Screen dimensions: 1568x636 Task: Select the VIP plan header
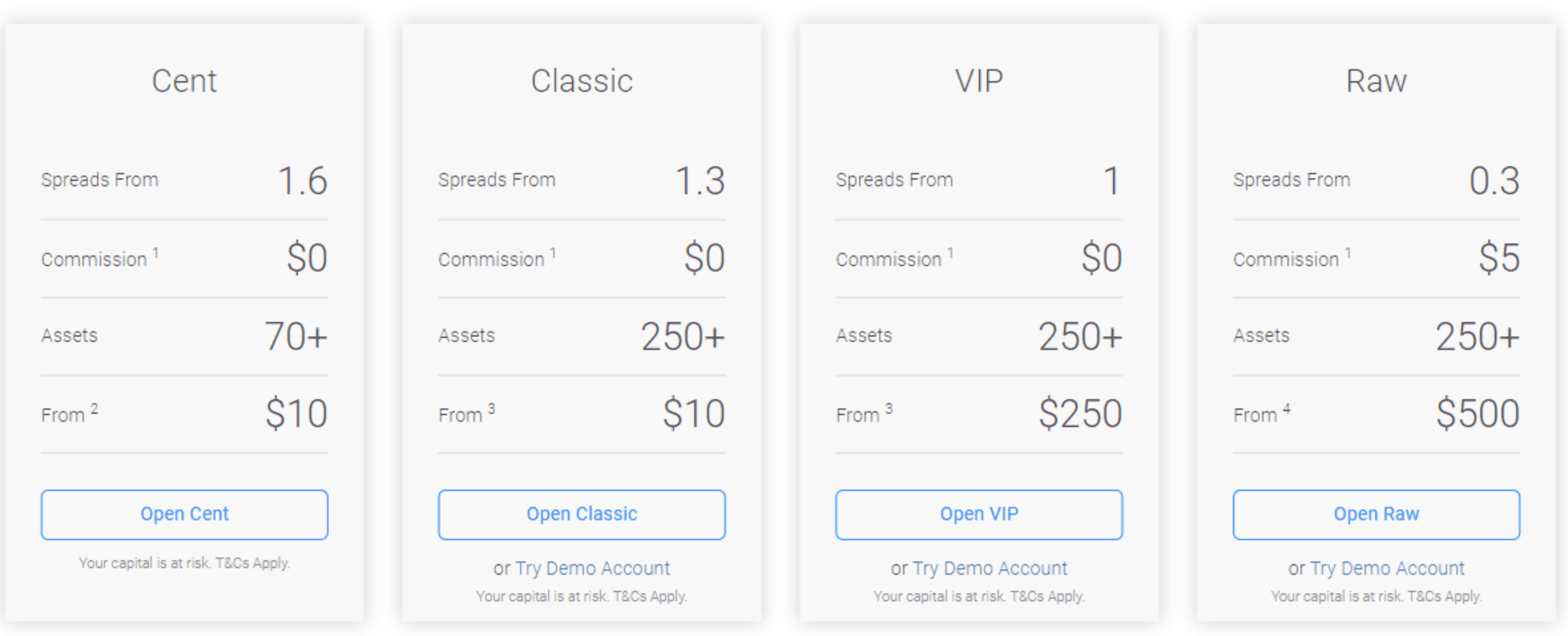point(978,80)
